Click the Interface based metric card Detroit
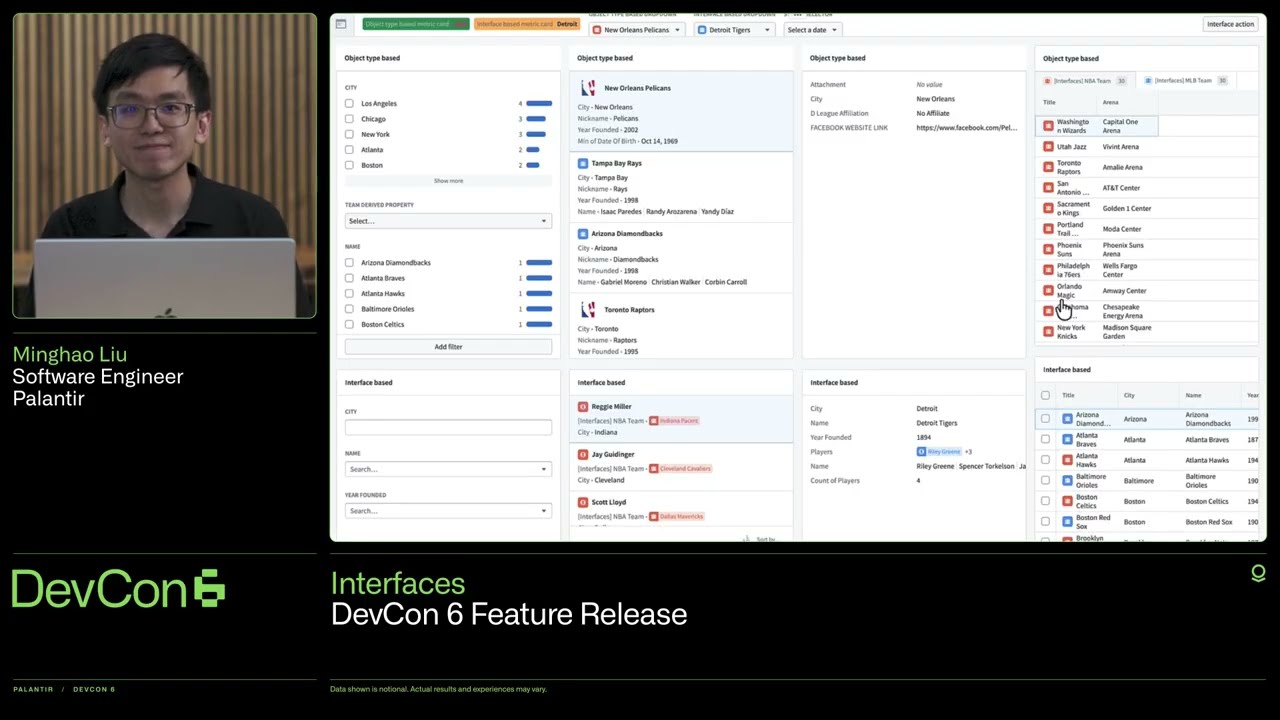The height and width of the screenshot is (720, 1280). click(x=527, y=24)
